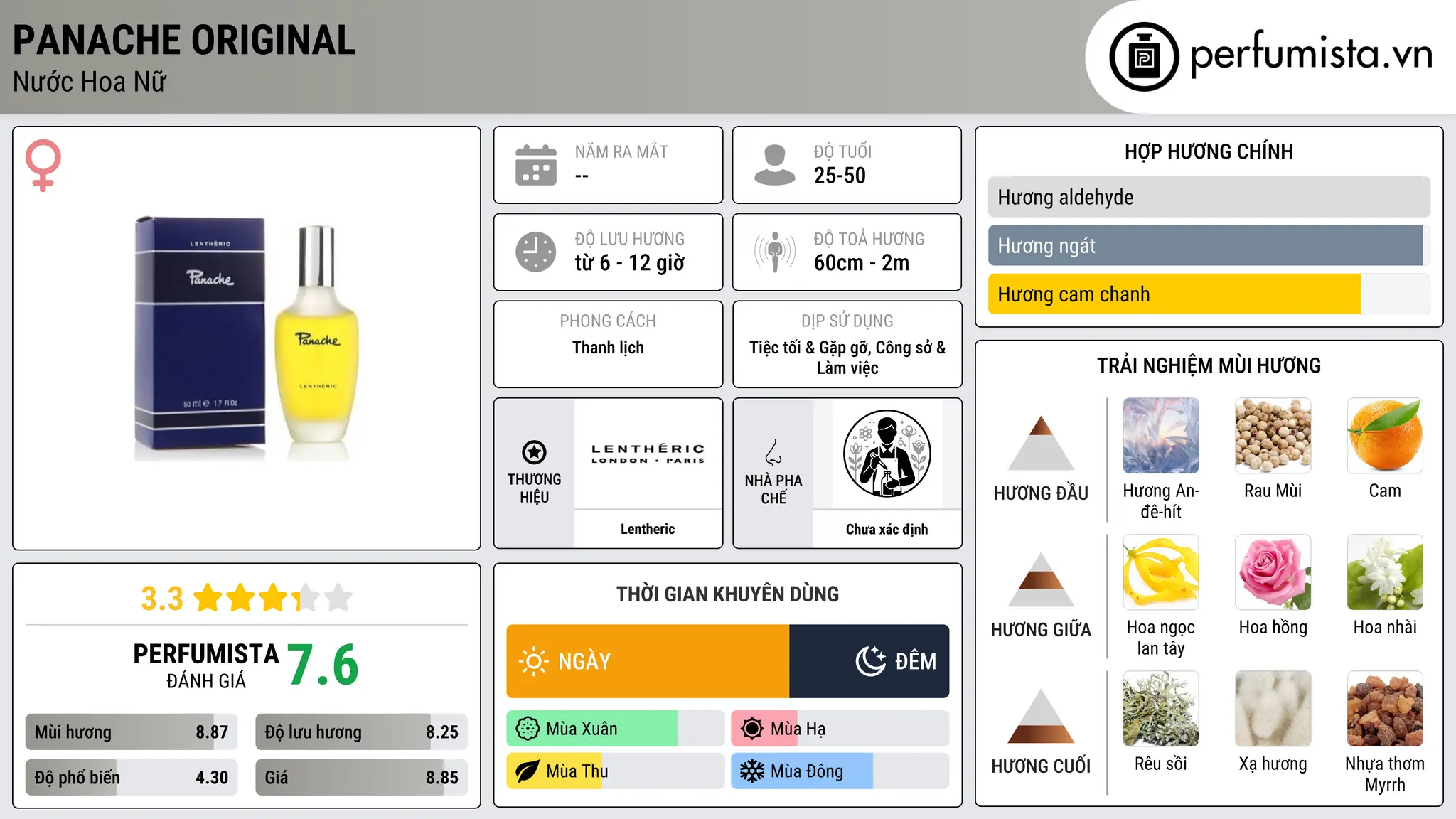The width and height of the screenshot is (1456, 819).
Task: Click the star badge icon above Thương hiệu
Action: pyautogui.click(x=534, y=452)
